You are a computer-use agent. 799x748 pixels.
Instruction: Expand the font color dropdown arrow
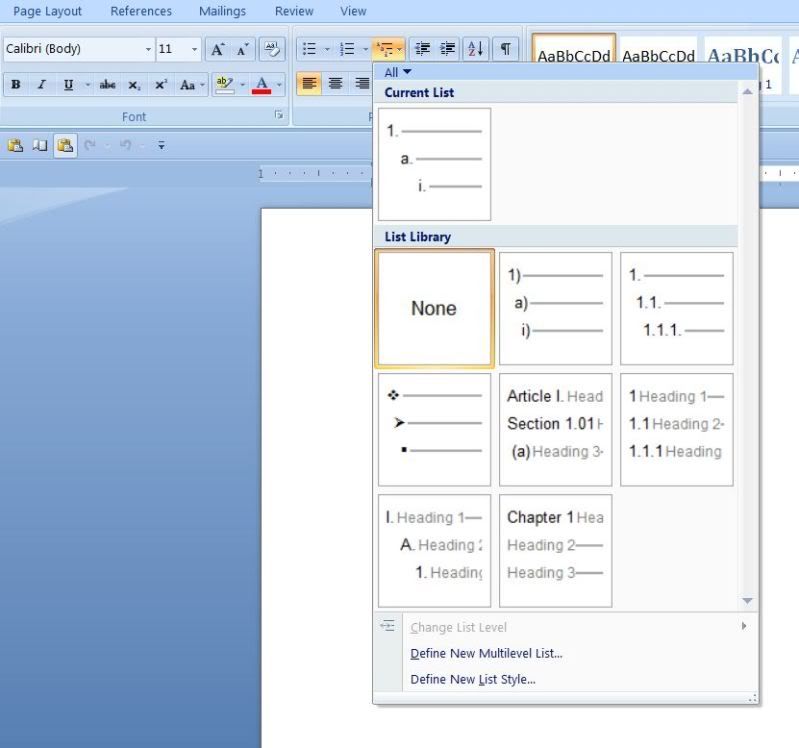[279, 85]
